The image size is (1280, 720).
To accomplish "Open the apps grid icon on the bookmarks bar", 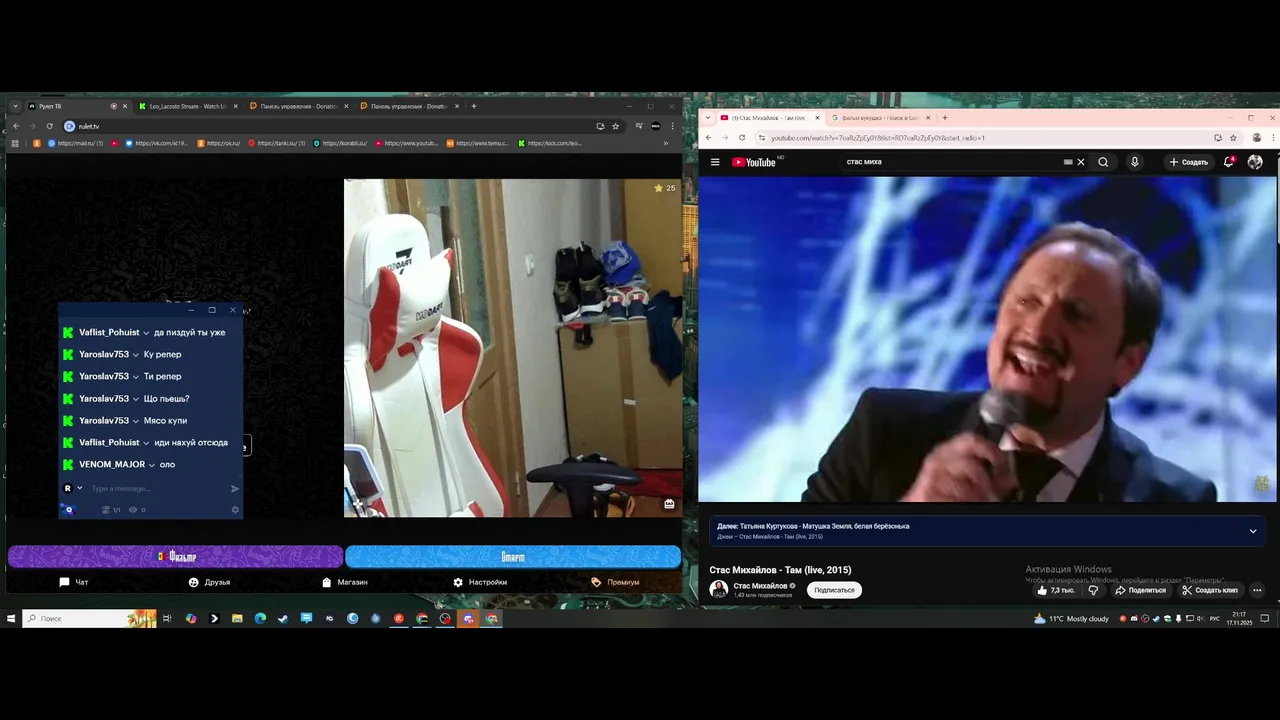I will [x=15, y=143].
